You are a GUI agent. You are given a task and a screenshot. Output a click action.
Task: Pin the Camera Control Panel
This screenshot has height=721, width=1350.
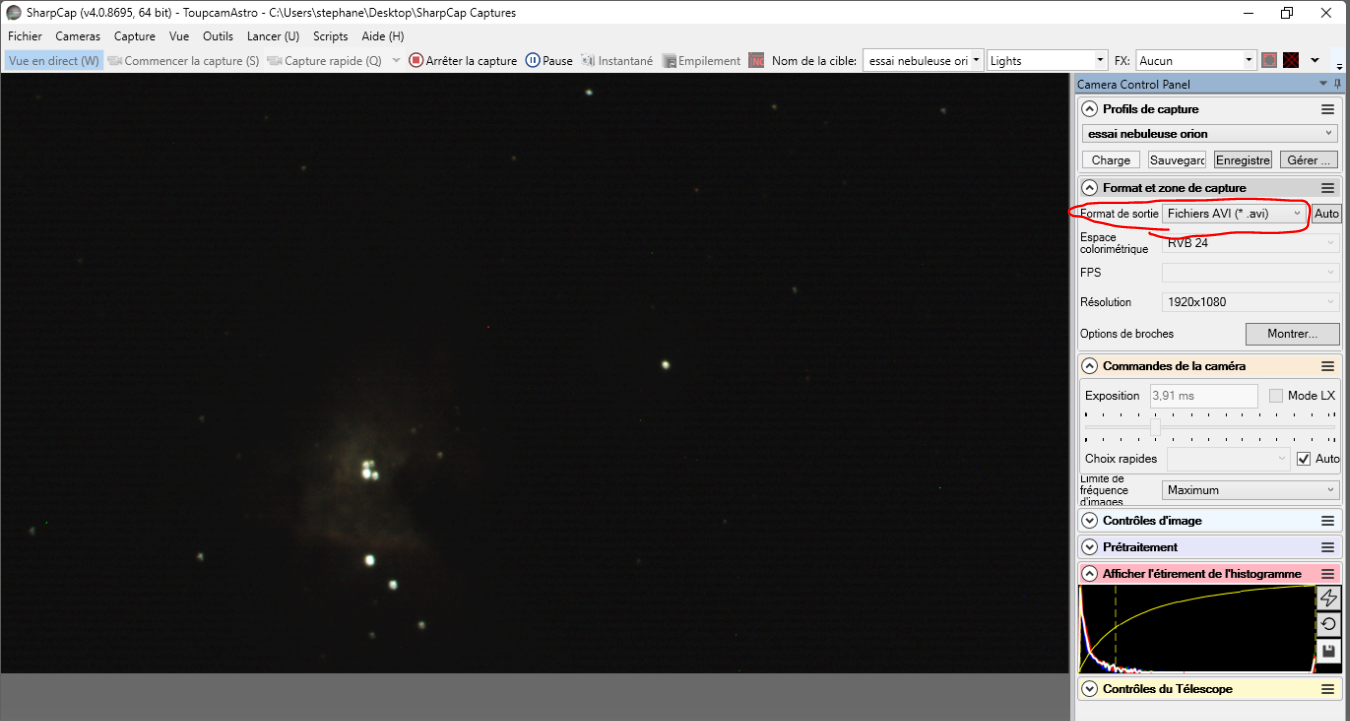pos(1338,85)
